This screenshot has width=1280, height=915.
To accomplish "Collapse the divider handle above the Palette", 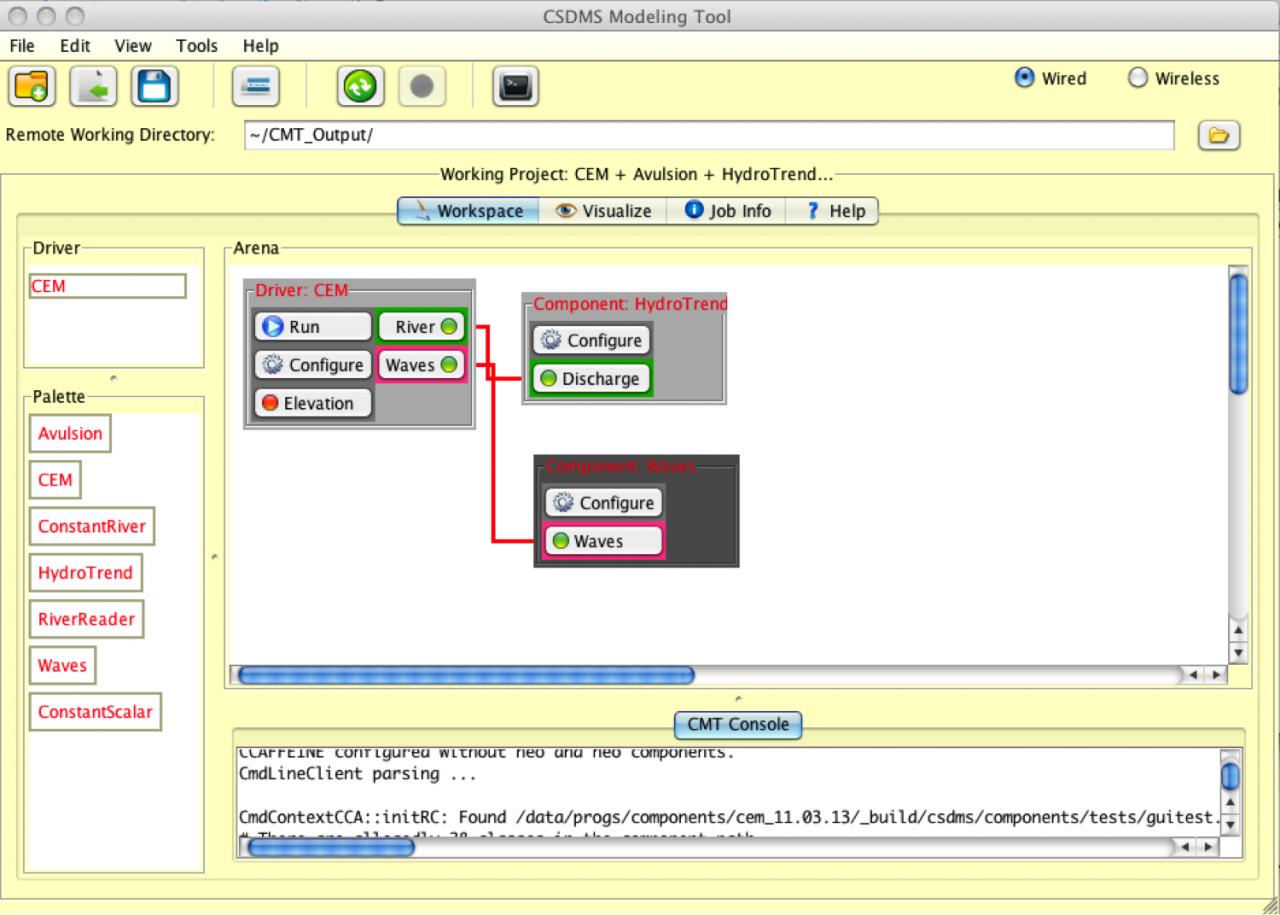I will pos(113,379).
